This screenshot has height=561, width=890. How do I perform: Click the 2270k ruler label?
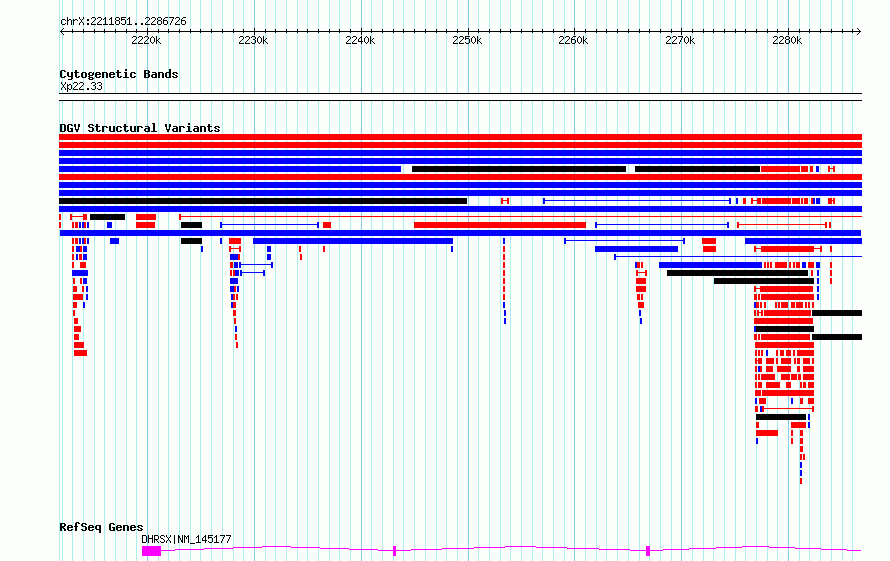click(x=680, y=40)
